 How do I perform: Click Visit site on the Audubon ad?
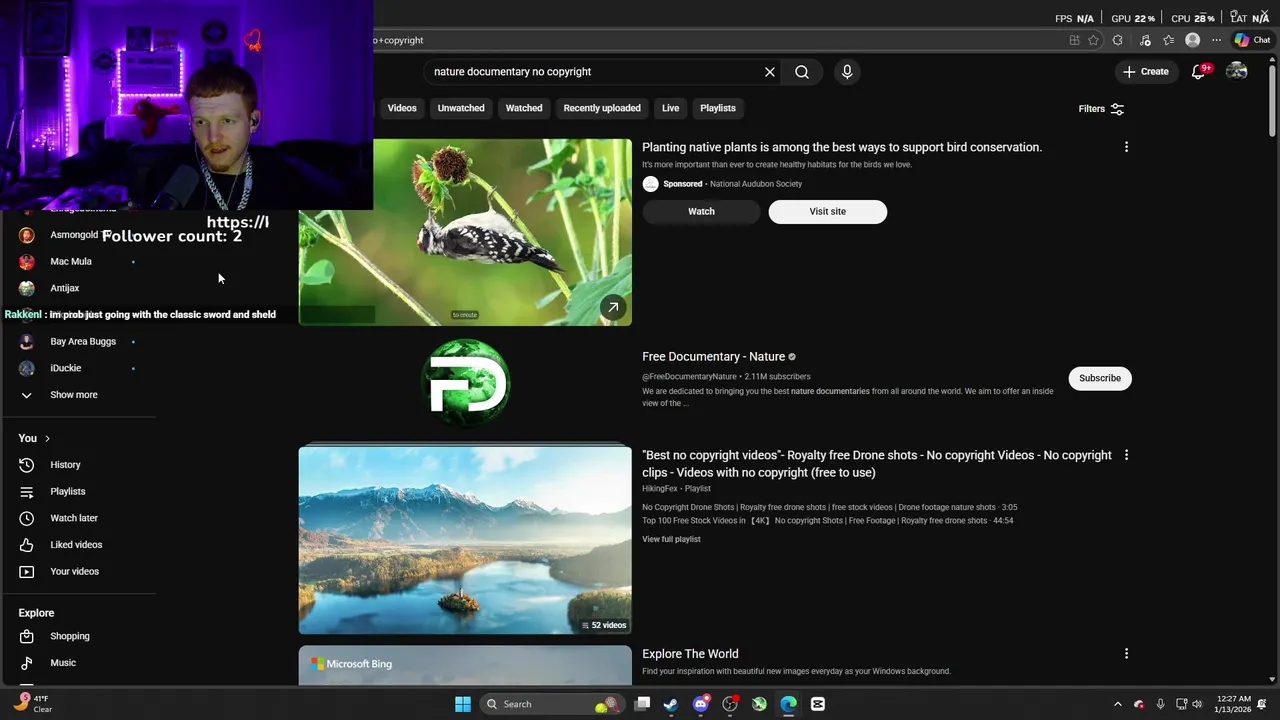(x=827, y=212)
